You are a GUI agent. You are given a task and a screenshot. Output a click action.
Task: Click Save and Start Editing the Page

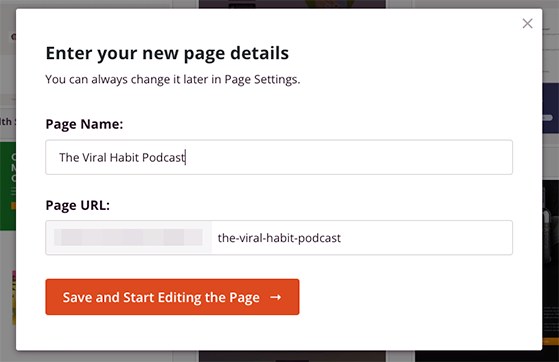[x=172, y=297]
